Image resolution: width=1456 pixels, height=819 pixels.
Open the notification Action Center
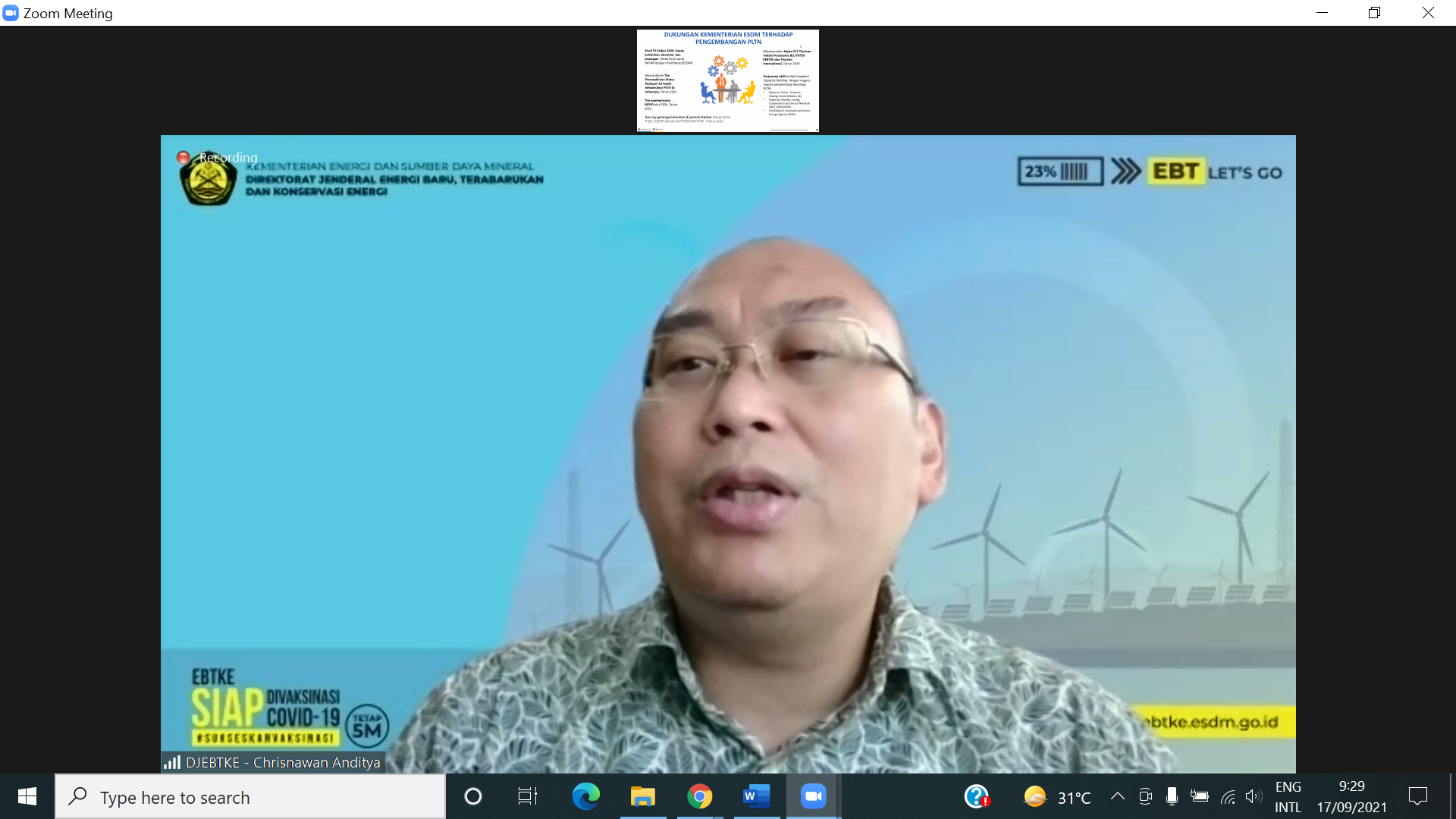pyautogui.click(x=1418, y=796)
